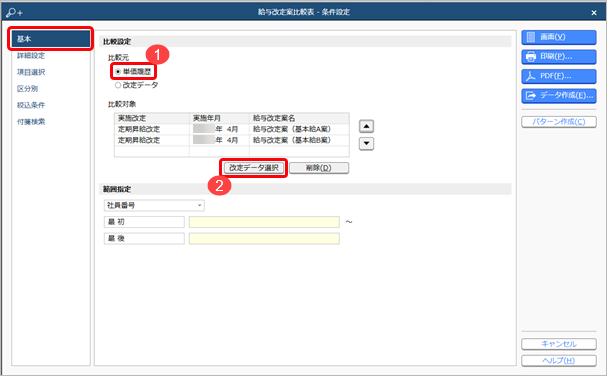Switch to 付箋検索 in sidebar
607x376 pixels.
[31, 122]
